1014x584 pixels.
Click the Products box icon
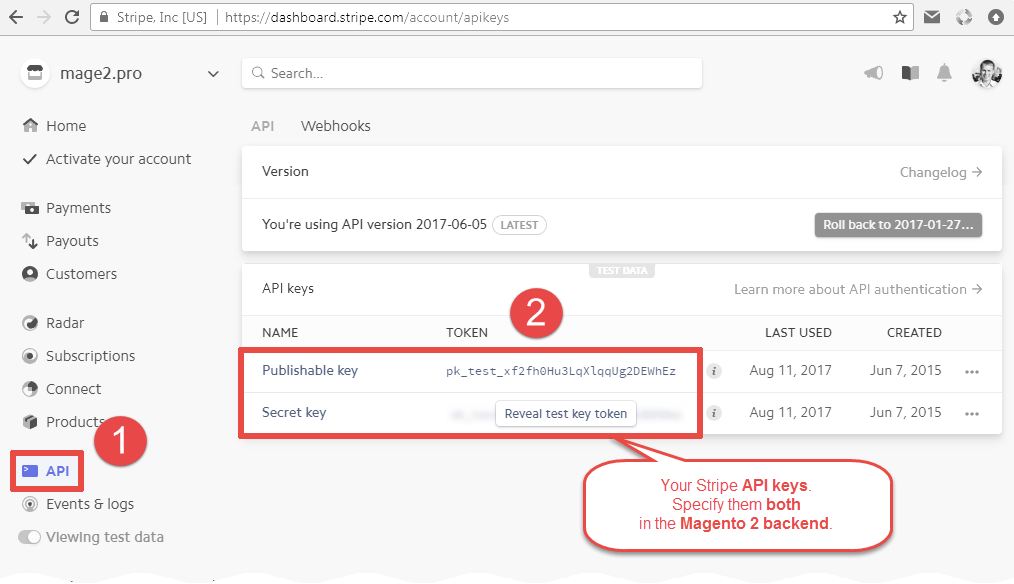30,422
